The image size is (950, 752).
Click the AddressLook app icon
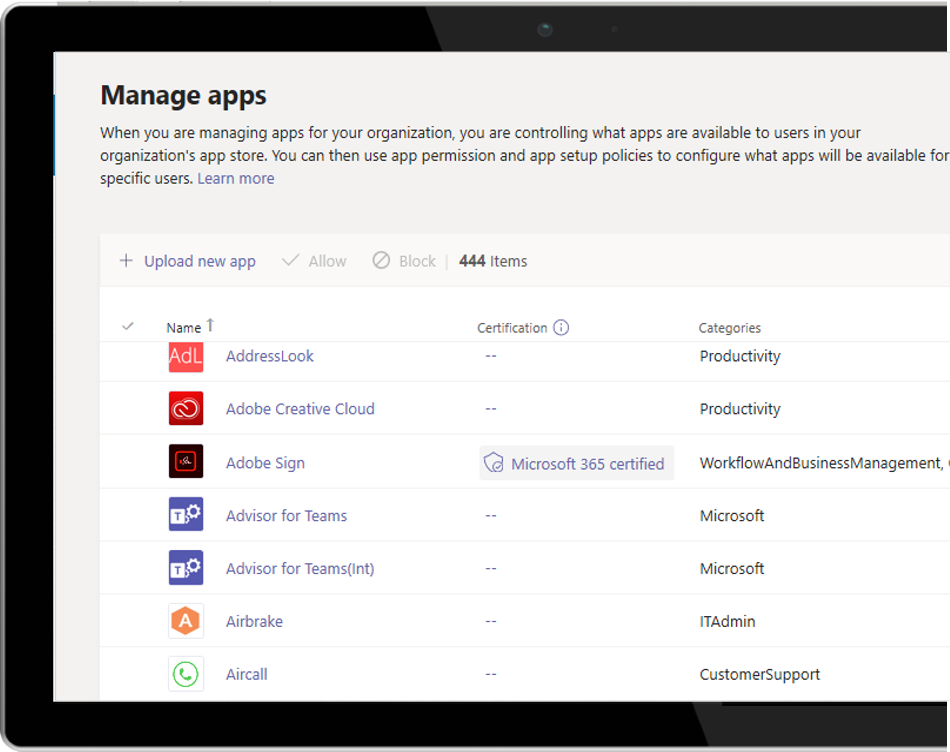(185, 356)
